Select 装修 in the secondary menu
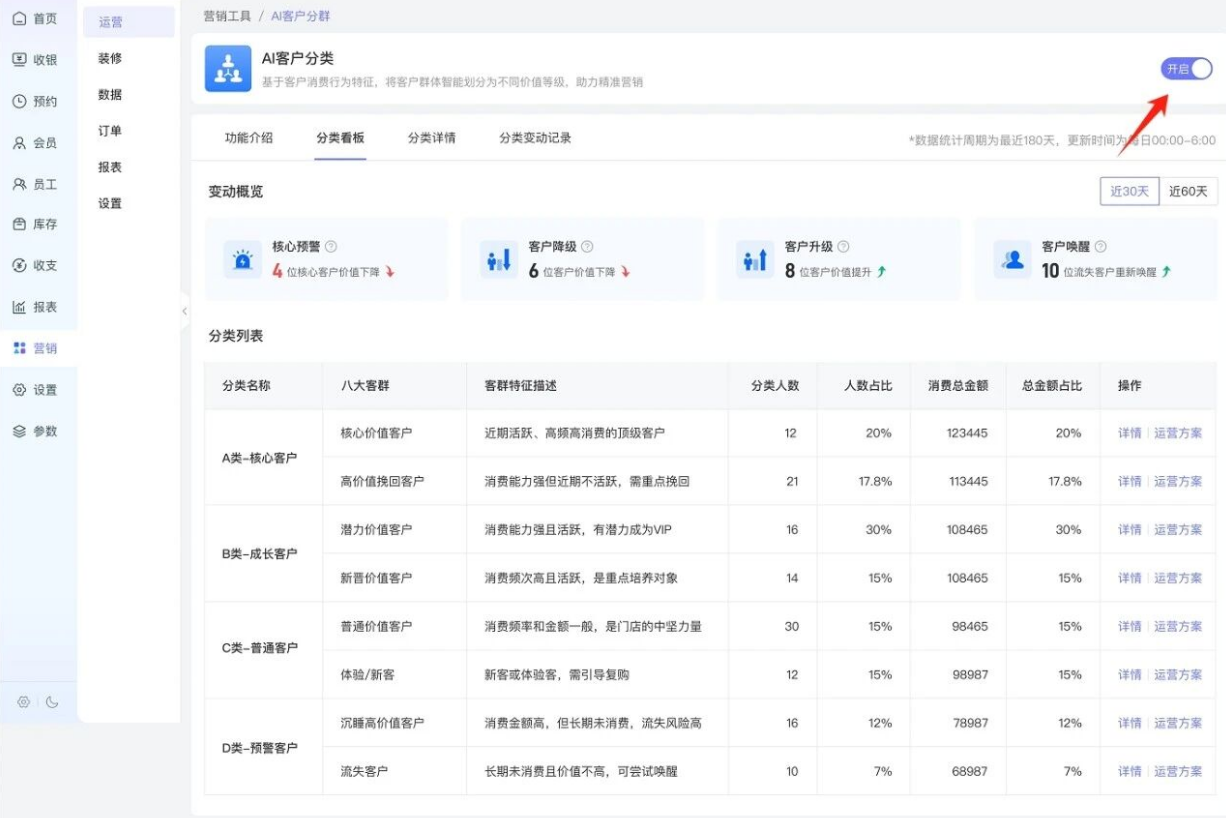1226x818 pixels. tap(110, 58)
